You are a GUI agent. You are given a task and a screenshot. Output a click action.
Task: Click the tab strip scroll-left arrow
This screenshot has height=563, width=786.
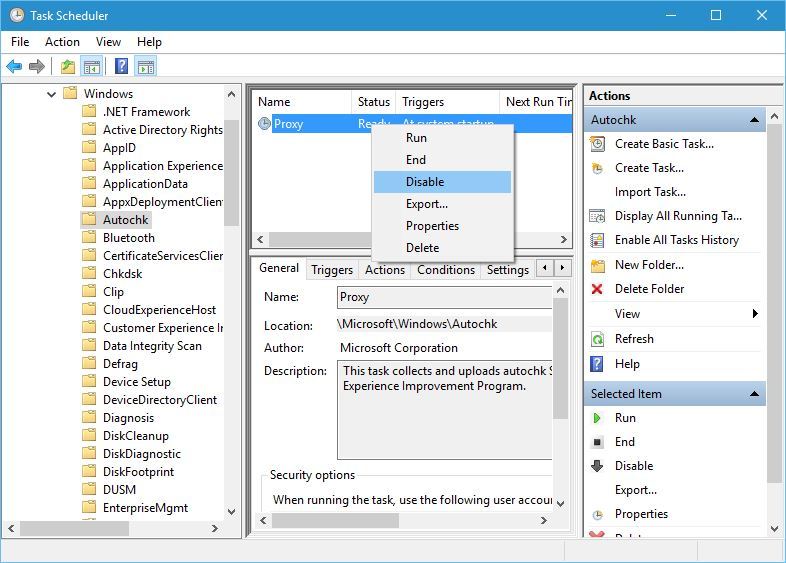point(545,268)
